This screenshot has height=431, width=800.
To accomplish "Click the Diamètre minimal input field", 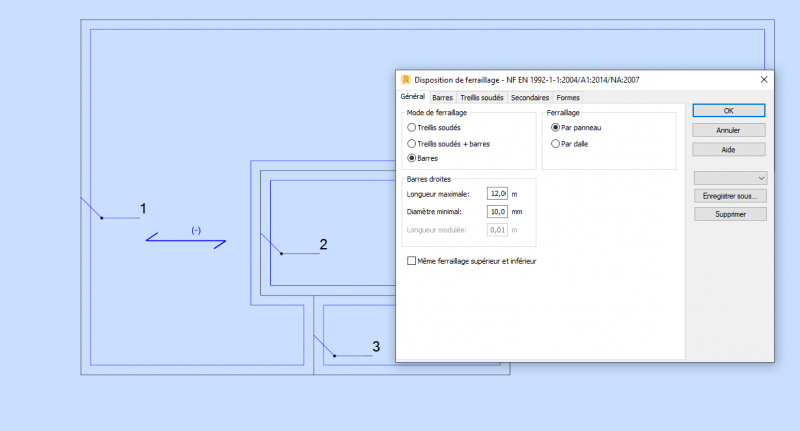I will point(497,211).
